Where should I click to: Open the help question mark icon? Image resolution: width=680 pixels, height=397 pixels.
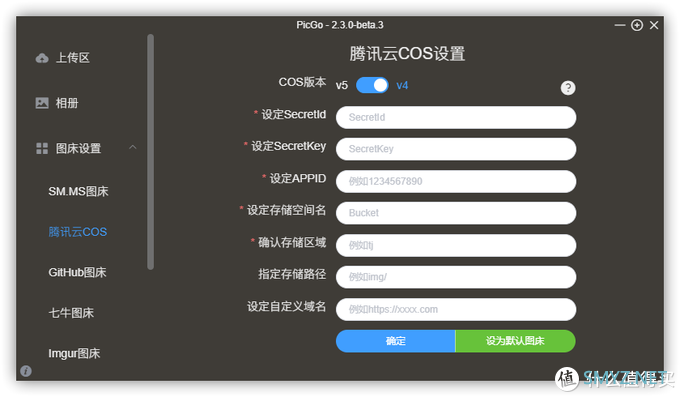point(568,88)
